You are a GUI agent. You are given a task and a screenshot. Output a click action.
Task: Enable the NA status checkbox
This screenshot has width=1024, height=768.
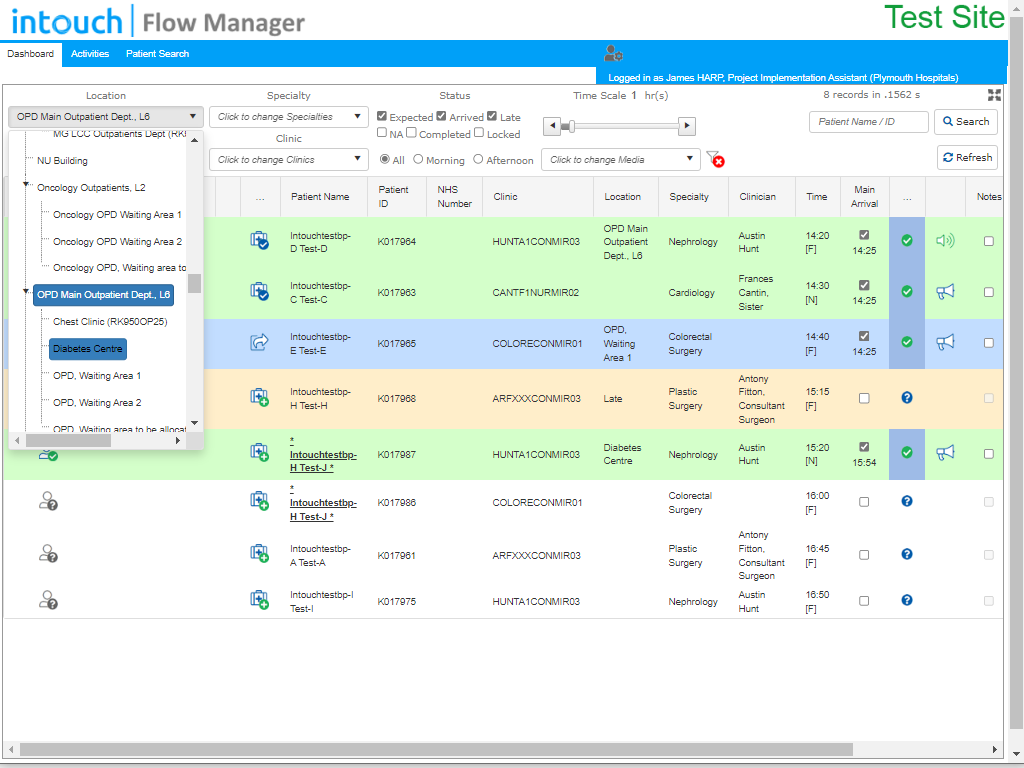pos(382,133)
